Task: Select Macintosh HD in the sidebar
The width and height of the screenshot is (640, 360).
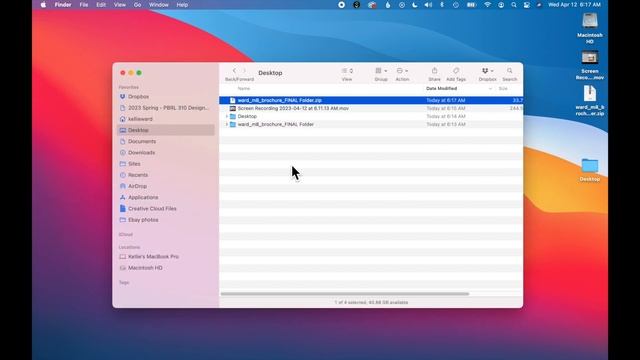Action: (166, 268)
